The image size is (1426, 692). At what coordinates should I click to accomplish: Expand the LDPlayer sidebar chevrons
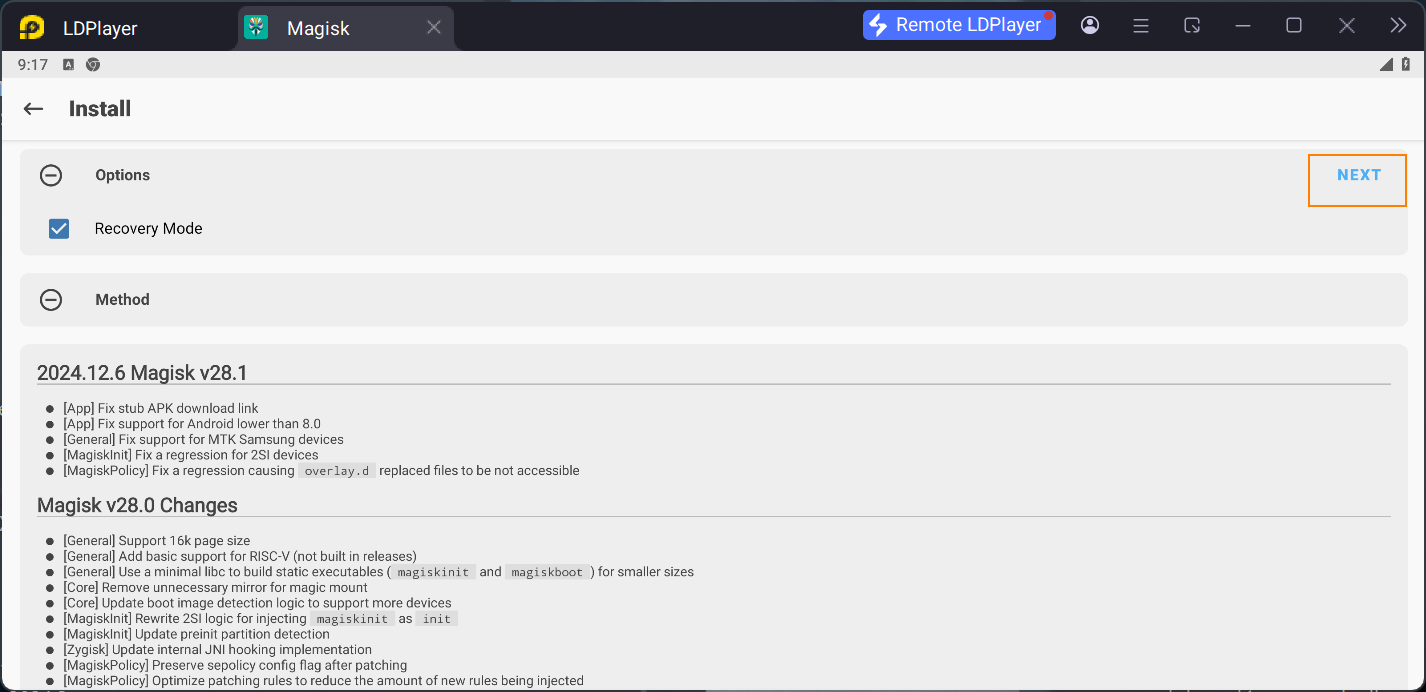pos(1398,25)
